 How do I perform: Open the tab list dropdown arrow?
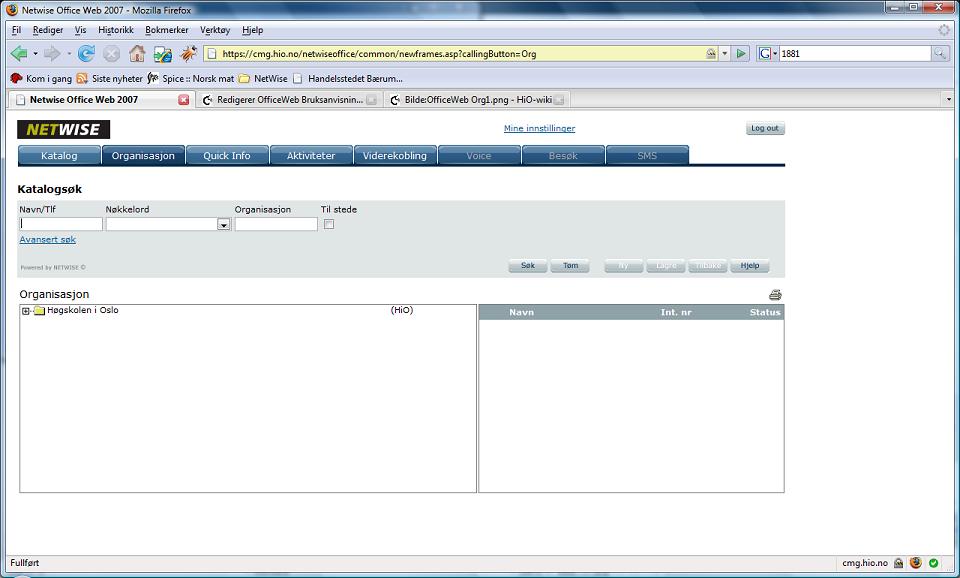[x=949, y=99]
